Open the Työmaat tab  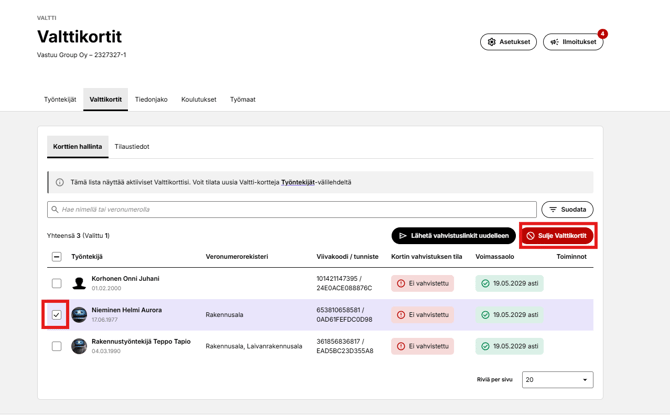pyautogui.click(x=243, y=100)
